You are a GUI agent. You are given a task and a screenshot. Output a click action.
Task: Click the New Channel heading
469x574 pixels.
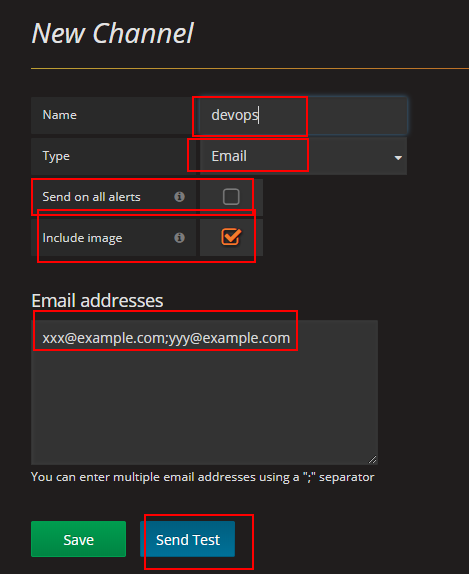tap(113, 33)
